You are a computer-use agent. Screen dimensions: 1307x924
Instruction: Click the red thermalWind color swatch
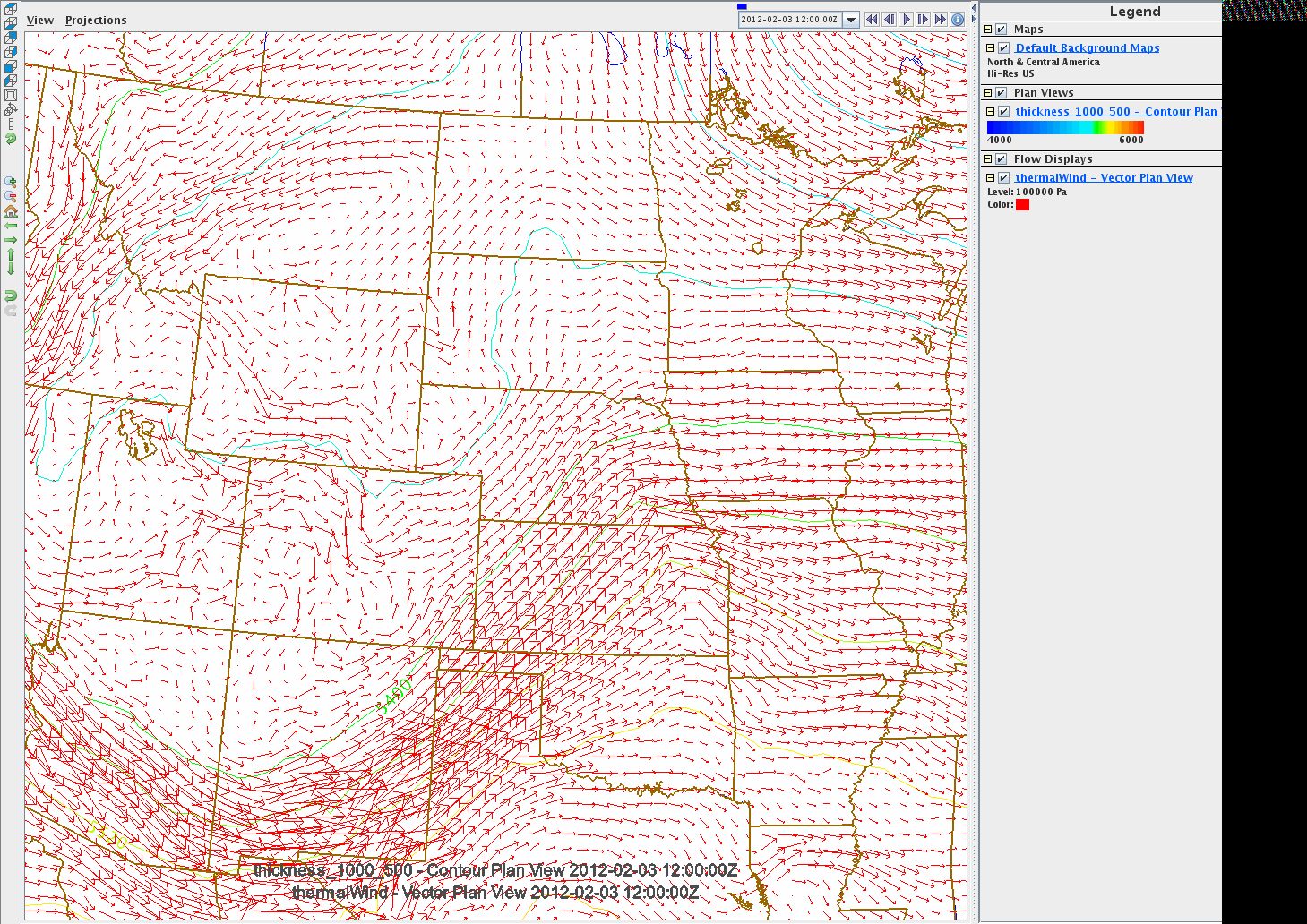tap(1022, 205)
